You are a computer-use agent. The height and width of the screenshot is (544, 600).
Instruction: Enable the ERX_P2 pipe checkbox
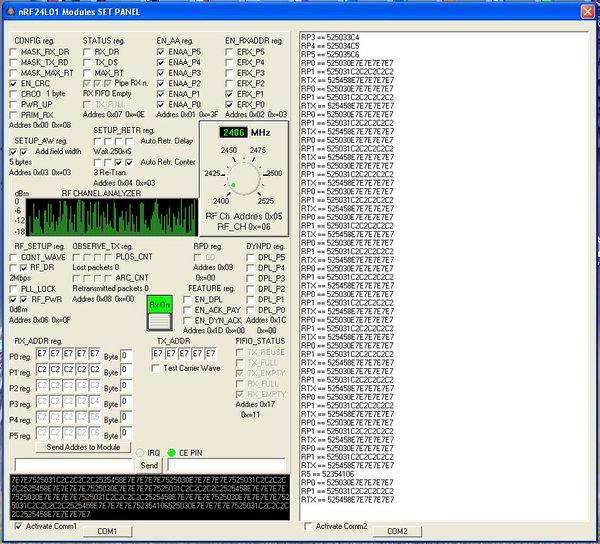[x=229, y=83]
